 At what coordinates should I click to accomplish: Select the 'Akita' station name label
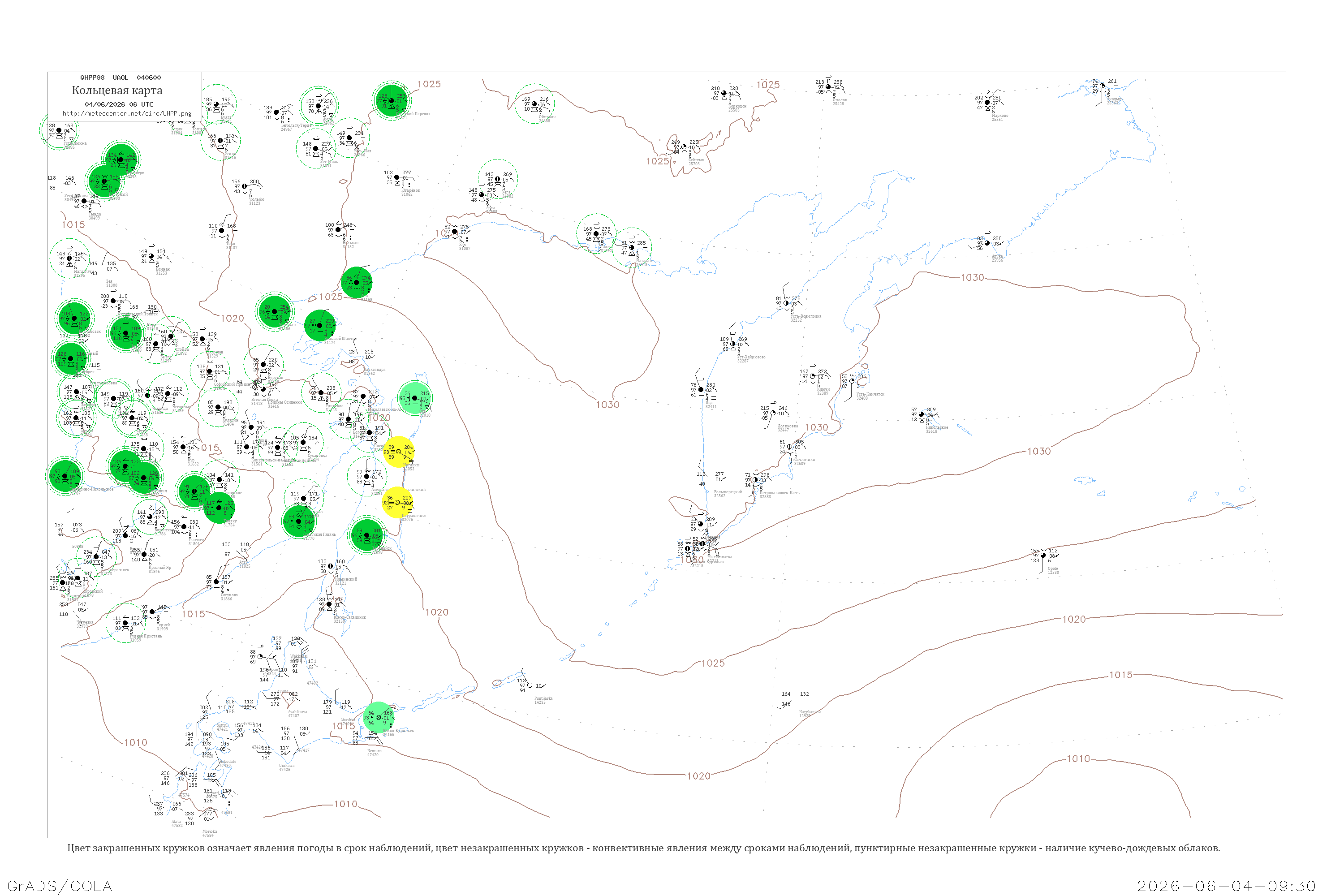point(176,822)
